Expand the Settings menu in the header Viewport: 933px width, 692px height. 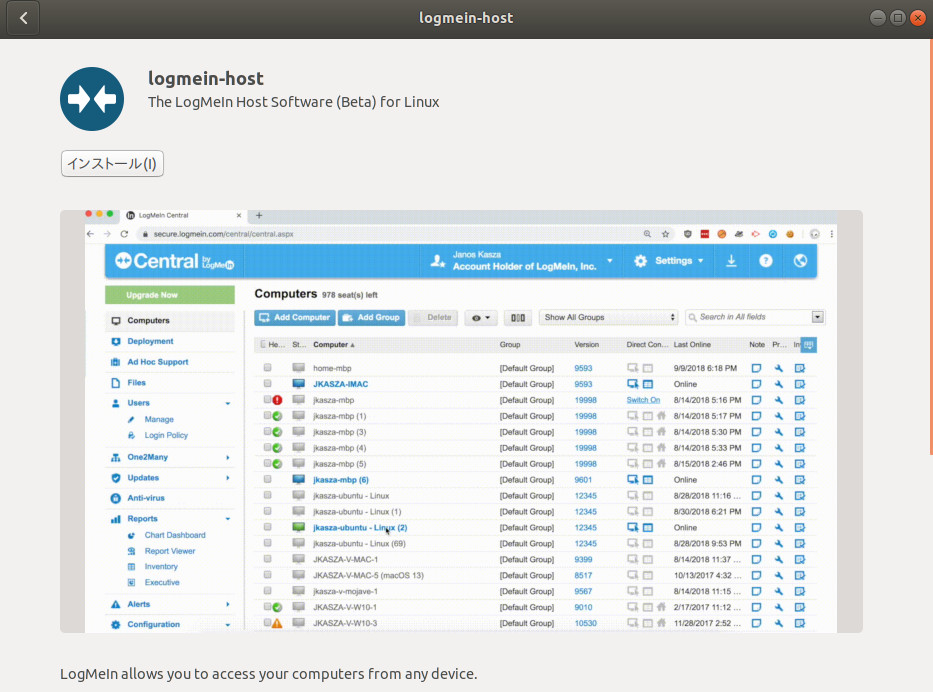(x=670, y=260)
